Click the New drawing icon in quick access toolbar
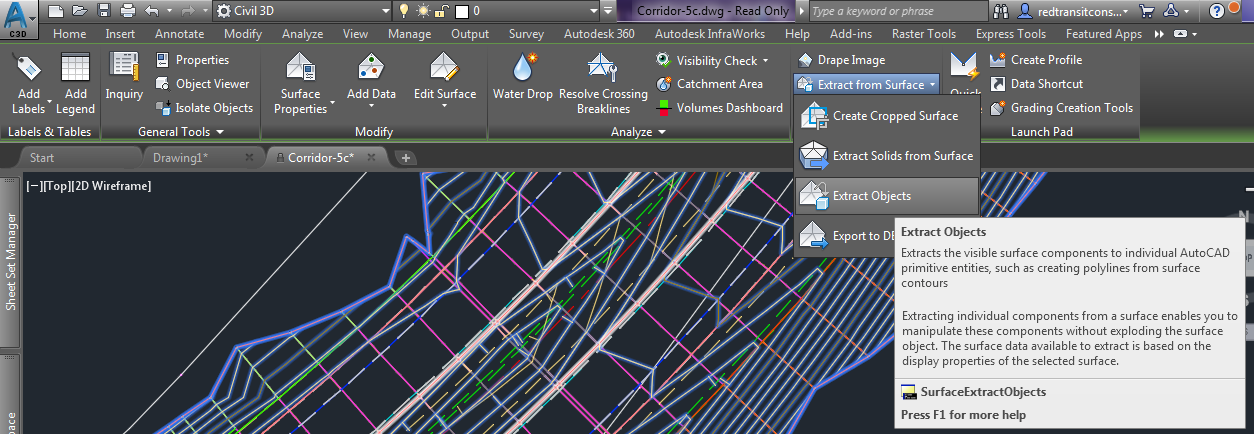This screenshot has width=1254, height=434. [x=55, y=11]
